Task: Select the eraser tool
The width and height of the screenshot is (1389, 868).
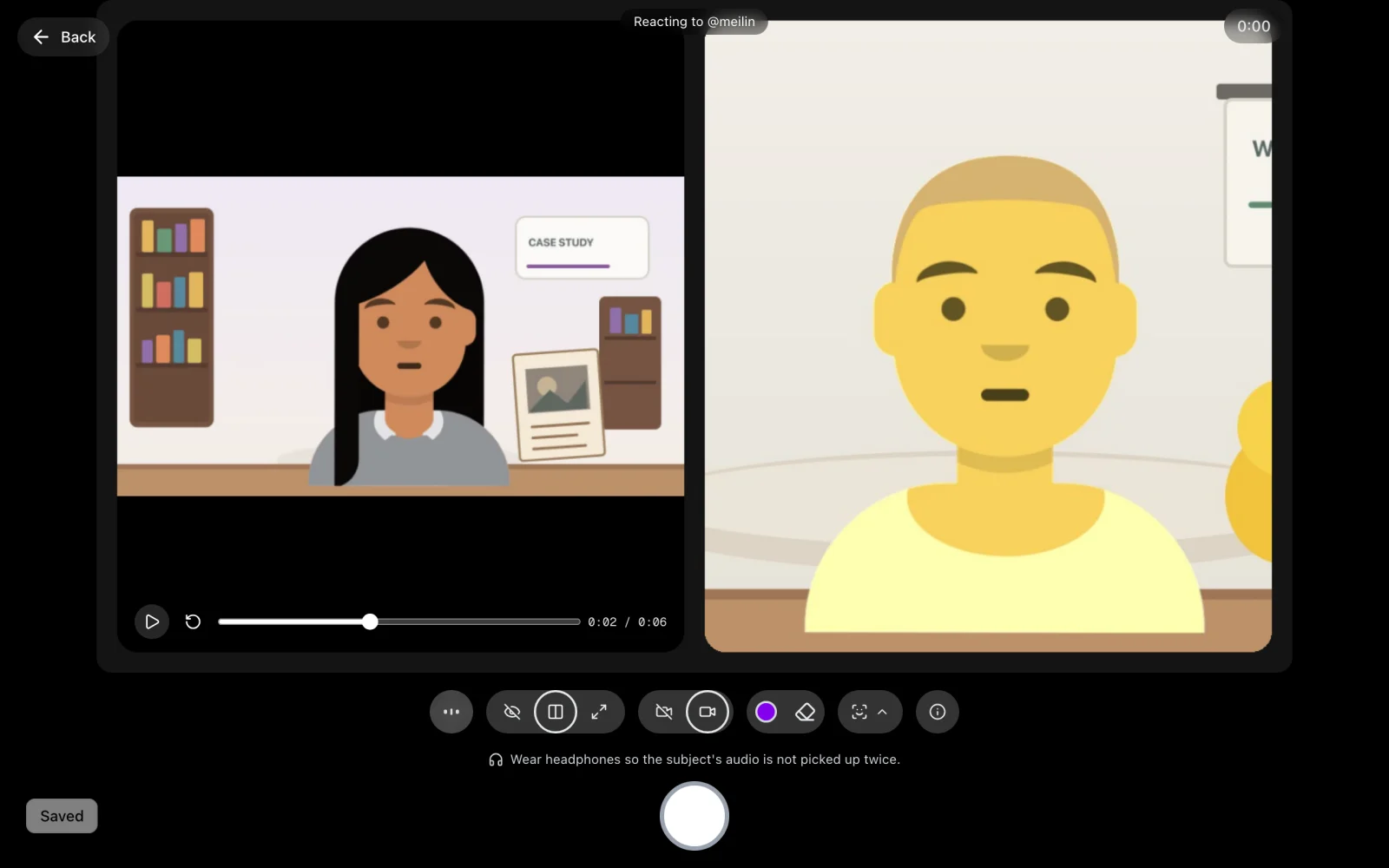Action: (805, 712)
